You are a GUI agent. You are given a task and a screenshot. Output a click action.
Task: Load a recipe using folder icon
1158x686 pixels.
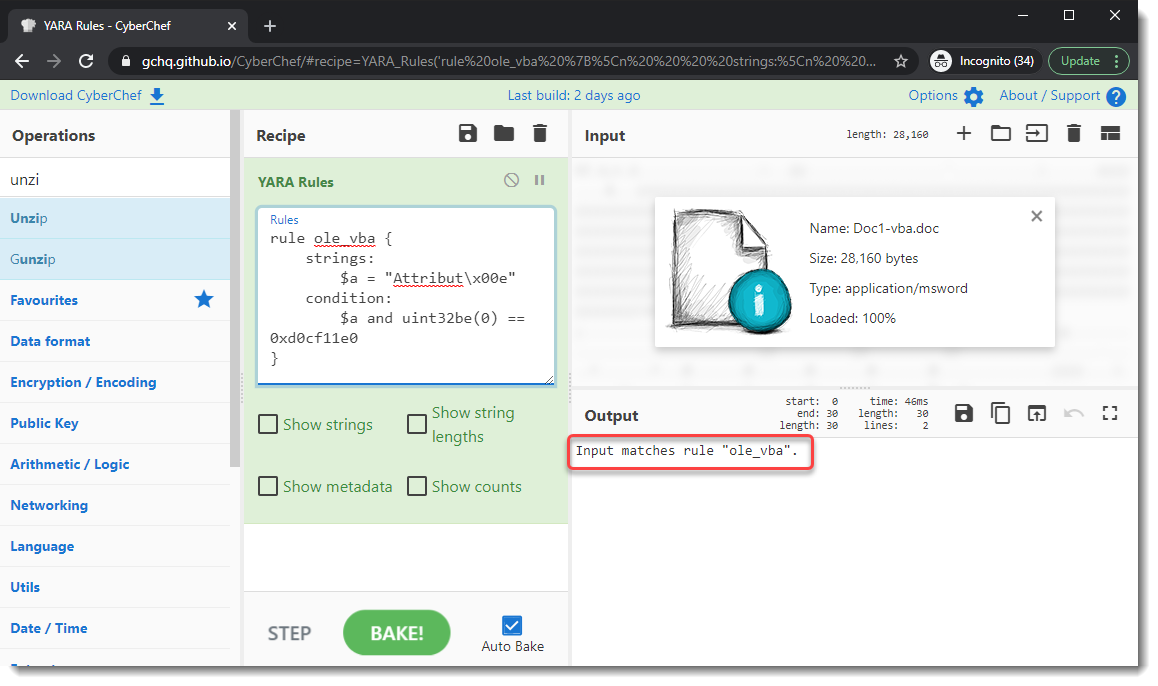pyautogui.click(x=504, y=134)
